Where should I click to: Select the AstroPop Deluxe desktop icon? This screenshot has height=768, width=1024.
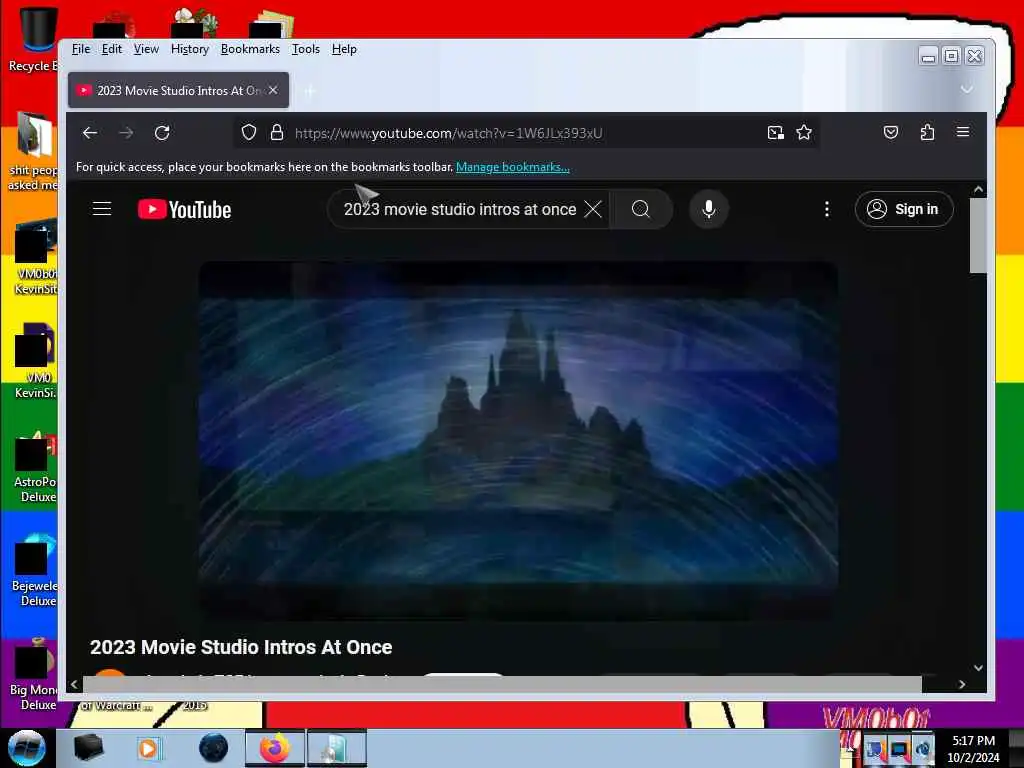pos(34,467)
